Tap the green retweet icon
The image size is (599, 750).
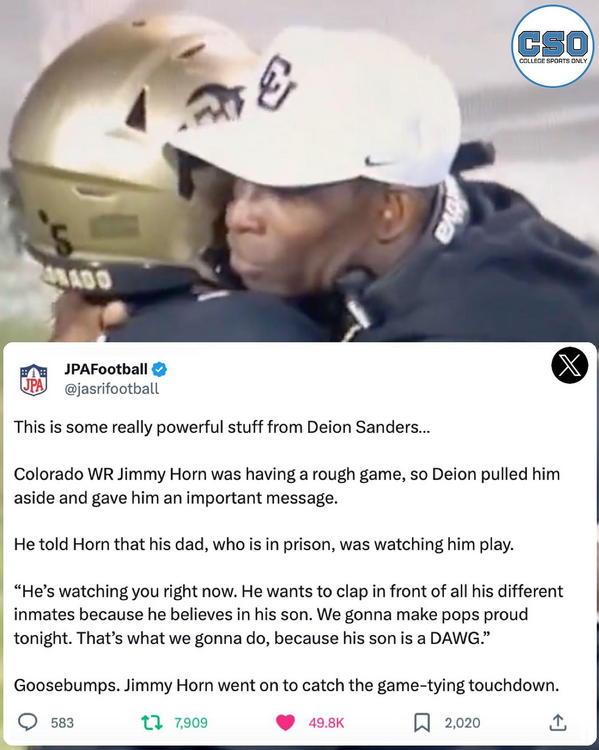click(x=152, y=722)
